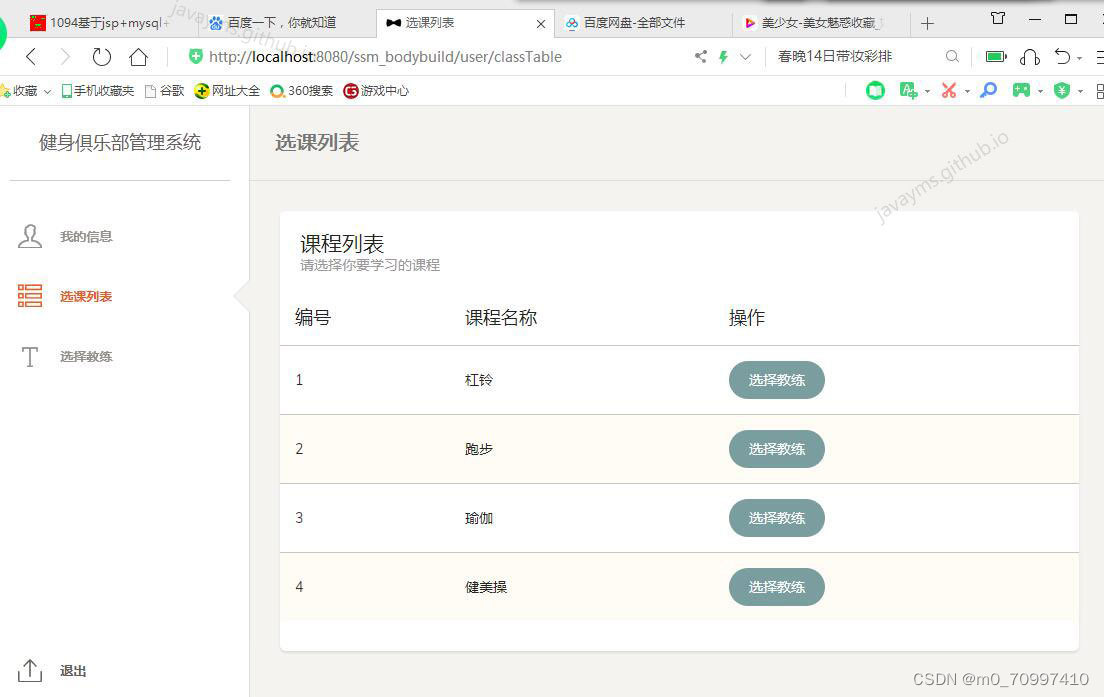Open 我的信息 in the sidebar
Viewport: 1104px width, 697px height.
[x=86, y=237]
